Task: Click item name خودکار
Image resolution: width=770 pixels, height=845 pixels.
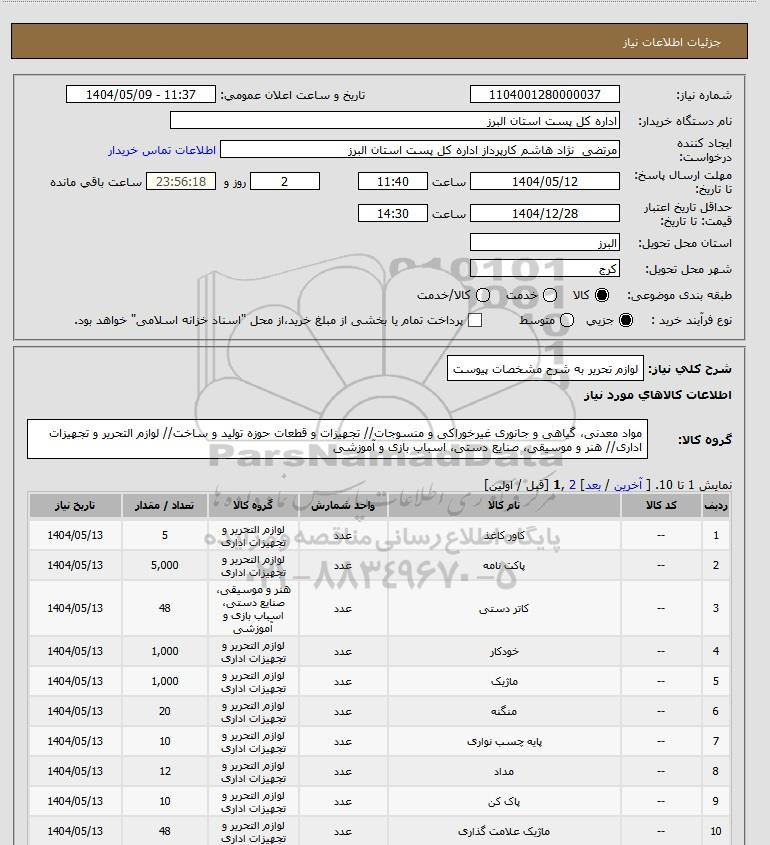Action: click(x=504, y=652)
